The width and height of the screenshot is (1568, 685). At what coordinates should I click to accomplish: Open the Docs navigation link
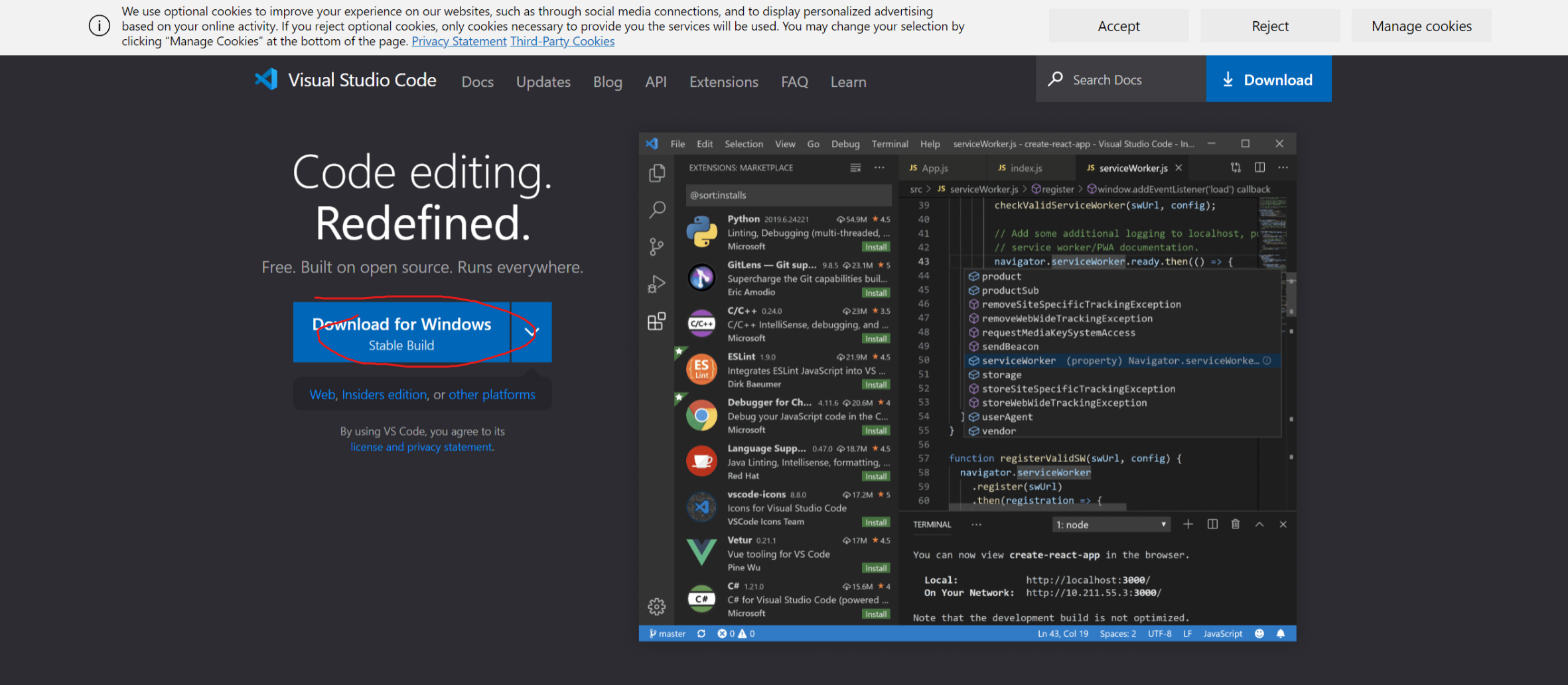click(x=478, y=82)
